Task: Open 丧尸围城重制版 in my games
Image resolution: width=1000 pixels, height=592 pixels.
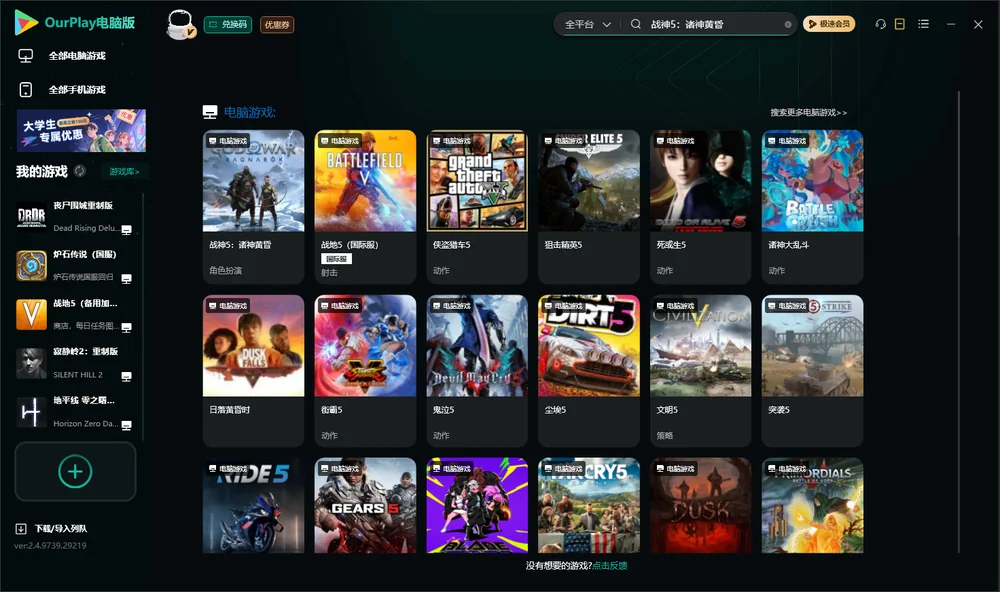Action: tap(75, 216)
